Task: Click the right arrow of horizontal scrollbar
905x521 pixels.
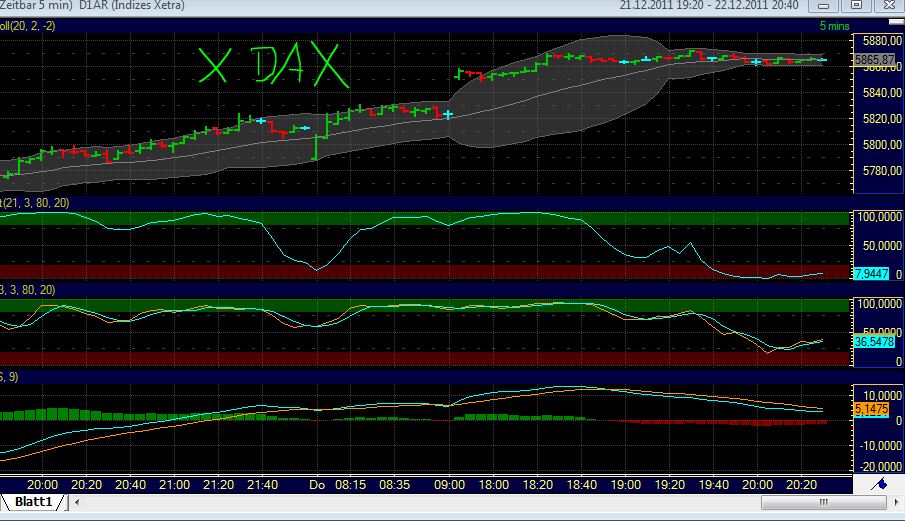Action: 895,501
